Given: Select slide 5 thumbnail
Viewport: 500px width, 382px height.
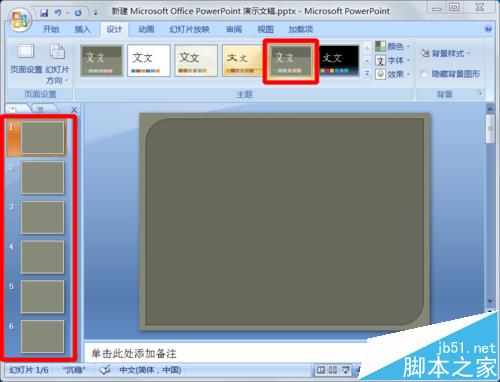Looking at the screenshot, I should pyautogui.click(x=42, y=297).
